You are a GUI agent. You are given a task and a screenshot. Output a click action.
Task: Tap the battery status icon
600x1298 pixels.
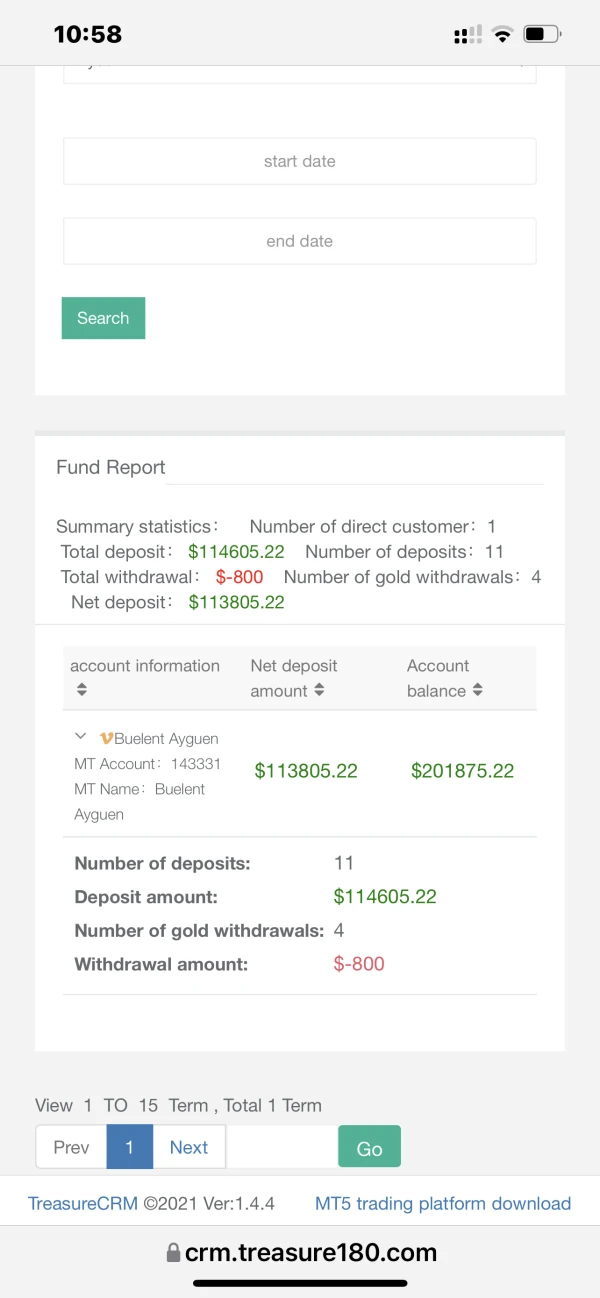click(x=542, y=35)
